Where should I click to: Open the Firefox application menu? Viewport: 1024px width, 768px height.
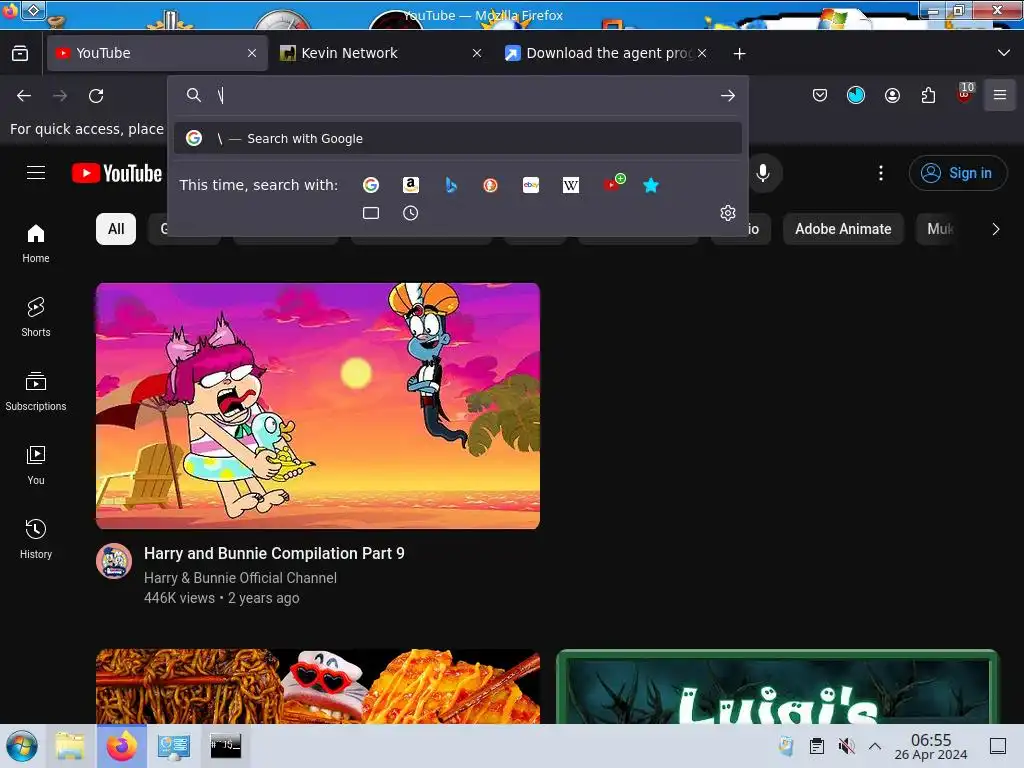(x=1000, y=95)
